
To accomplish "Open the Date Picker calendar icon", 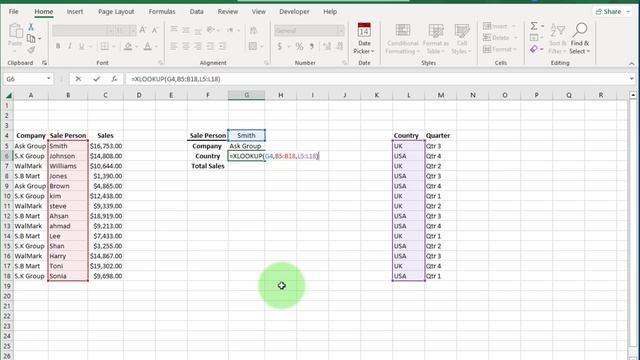I will 364,31.
